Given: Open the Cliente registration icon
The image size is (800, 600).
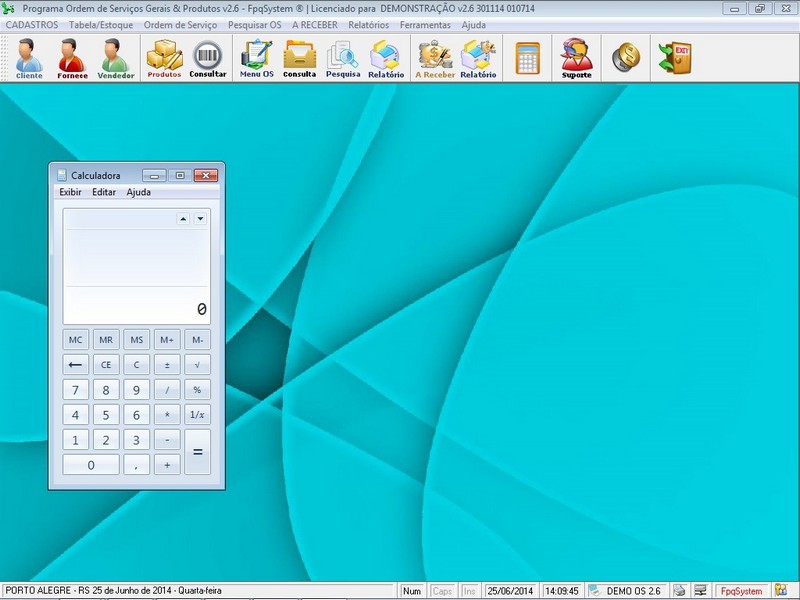Looking at the screenshot, I should 29,58.
